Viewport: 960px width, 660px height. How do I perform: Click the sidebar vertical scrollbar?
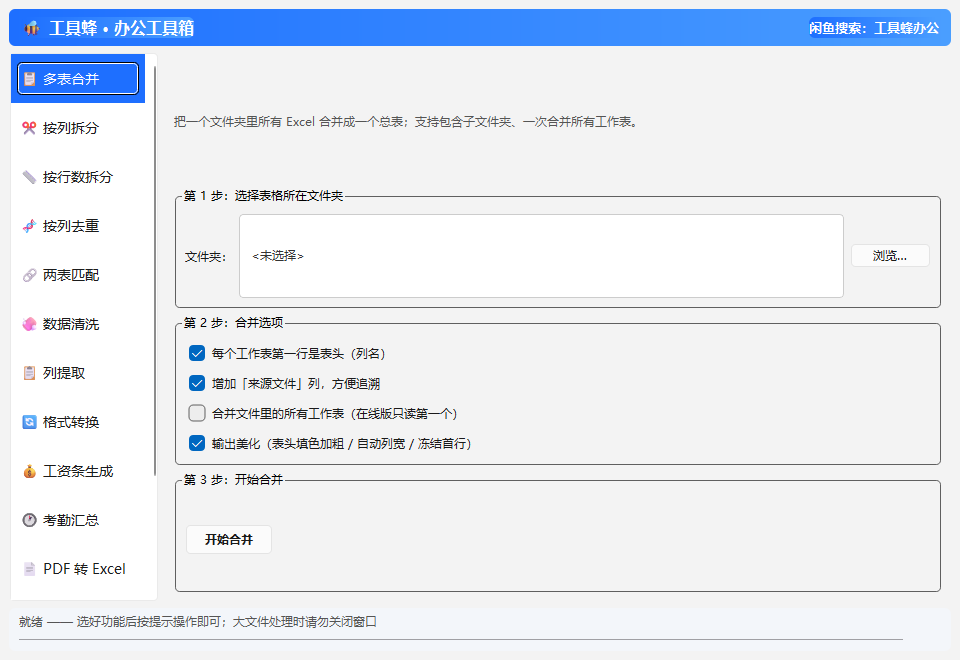click(x=155, y=270)
